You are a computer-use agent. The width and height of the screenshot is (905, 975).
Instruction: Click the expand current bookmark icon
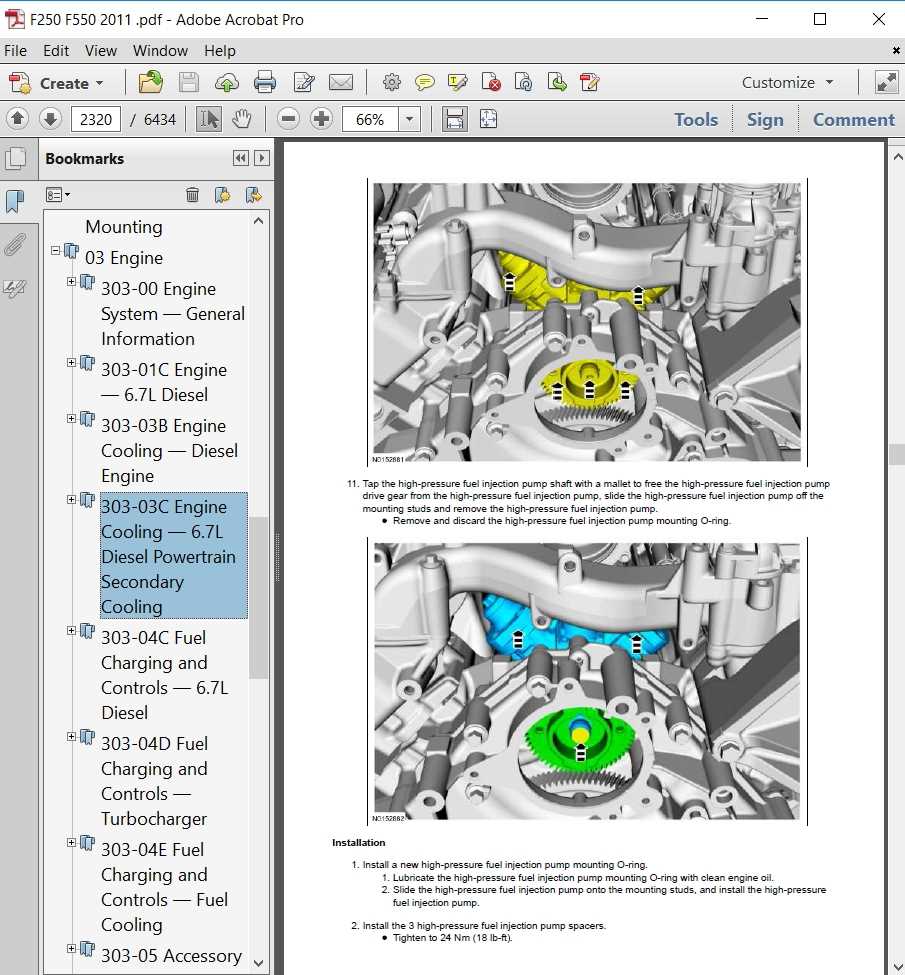(x=253, y=195)
